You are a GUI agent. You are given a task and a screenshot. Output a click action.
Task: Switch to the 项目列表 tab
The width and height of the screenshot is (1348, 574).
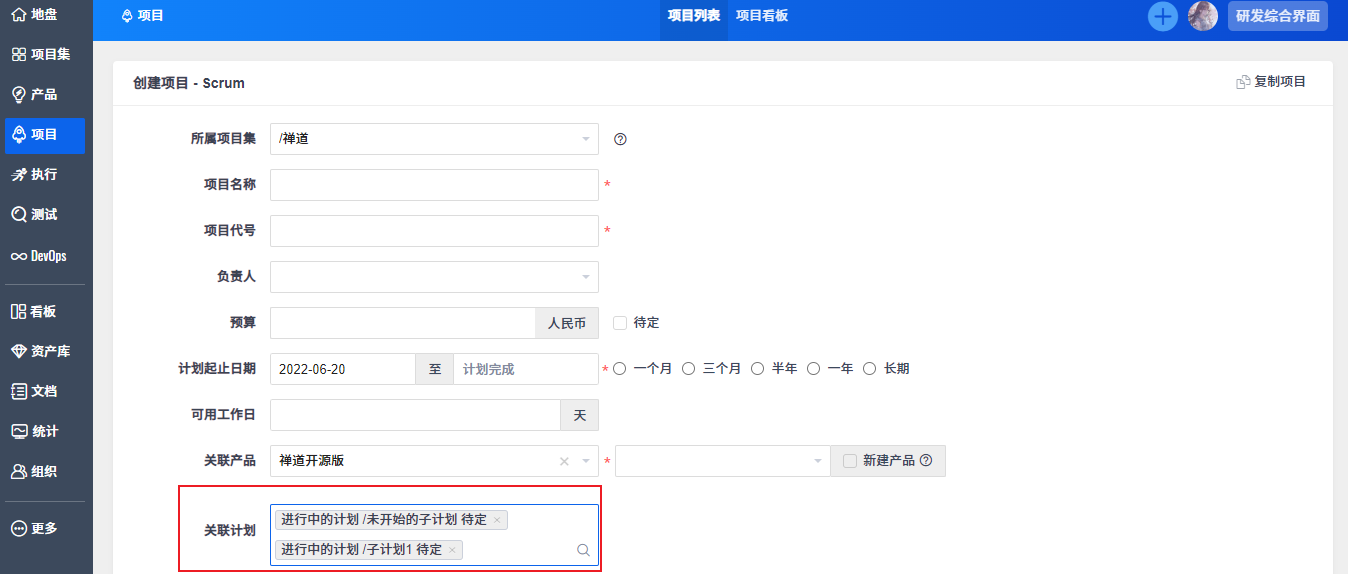coord(694,16)
